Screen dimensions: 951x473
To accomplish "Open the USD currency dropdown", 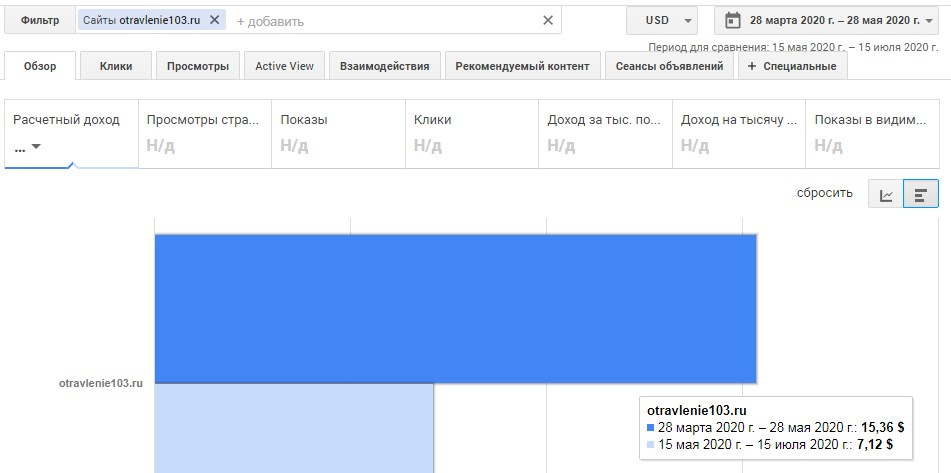I will click(662, 20).
